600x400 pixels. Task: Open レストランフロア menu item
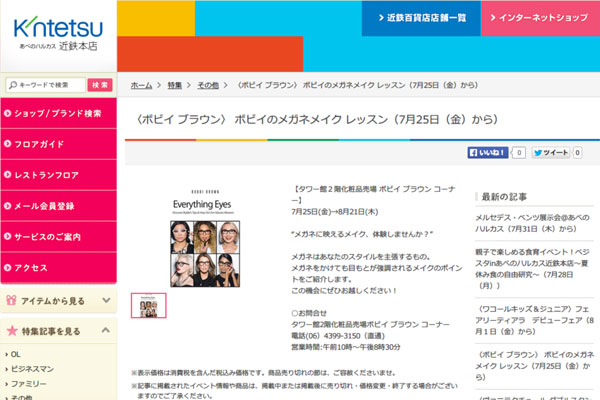pos(59,175)
